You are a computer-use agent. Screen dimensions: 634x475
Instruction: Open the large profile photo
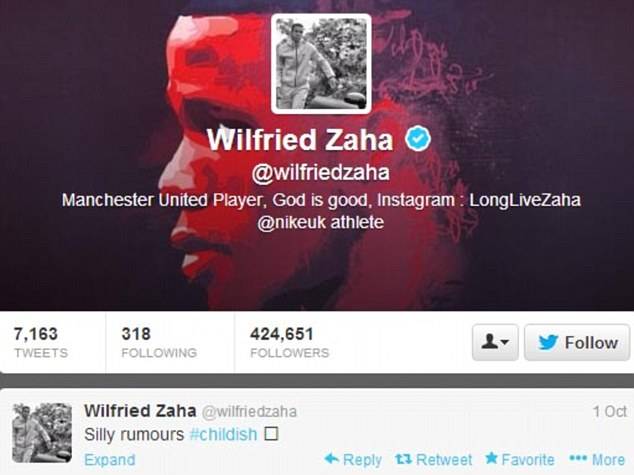point(321,64)
